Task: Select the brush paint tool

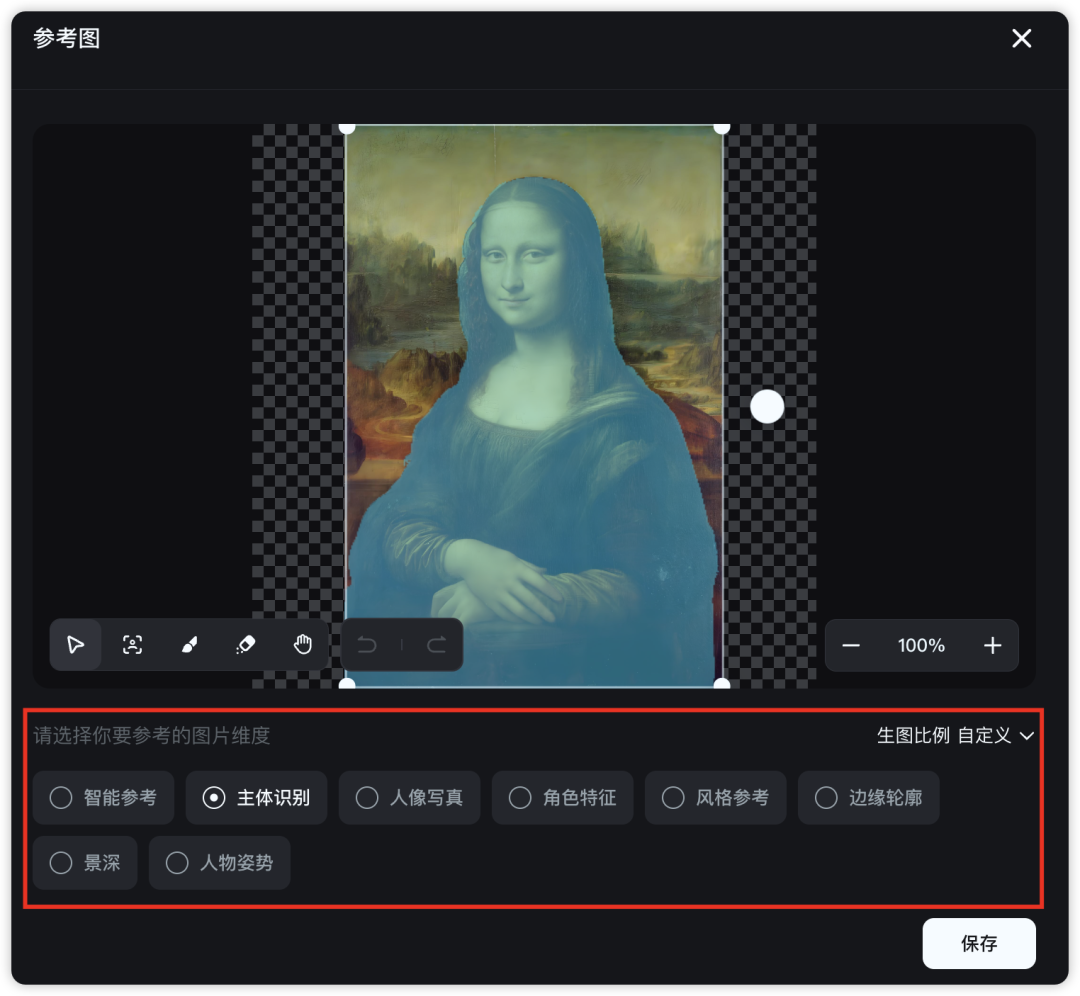Action: pyautogui.click(x=189, y=645)
